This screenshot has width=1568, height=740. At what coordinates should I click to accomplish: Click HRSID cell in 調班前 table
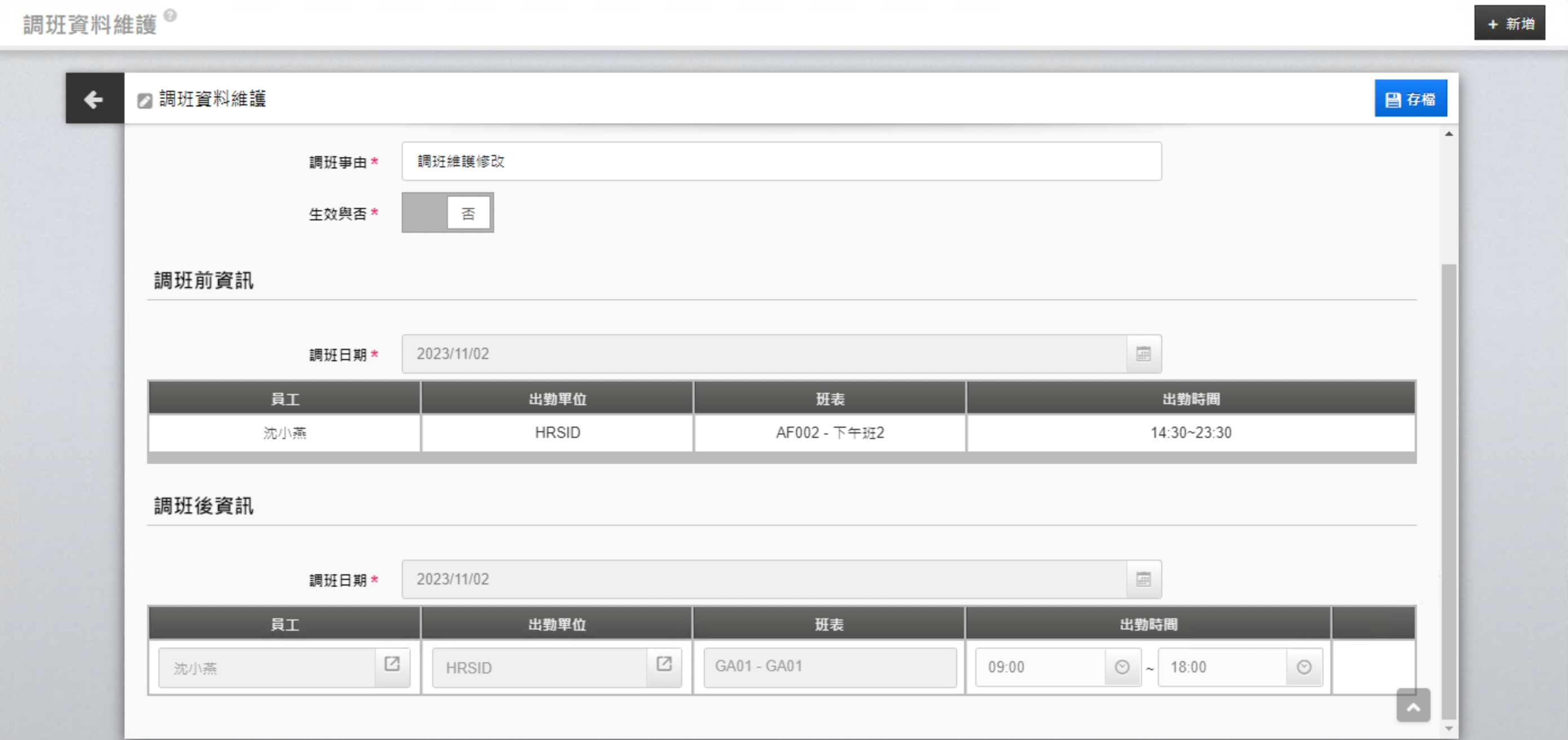(x=557, y=433)
